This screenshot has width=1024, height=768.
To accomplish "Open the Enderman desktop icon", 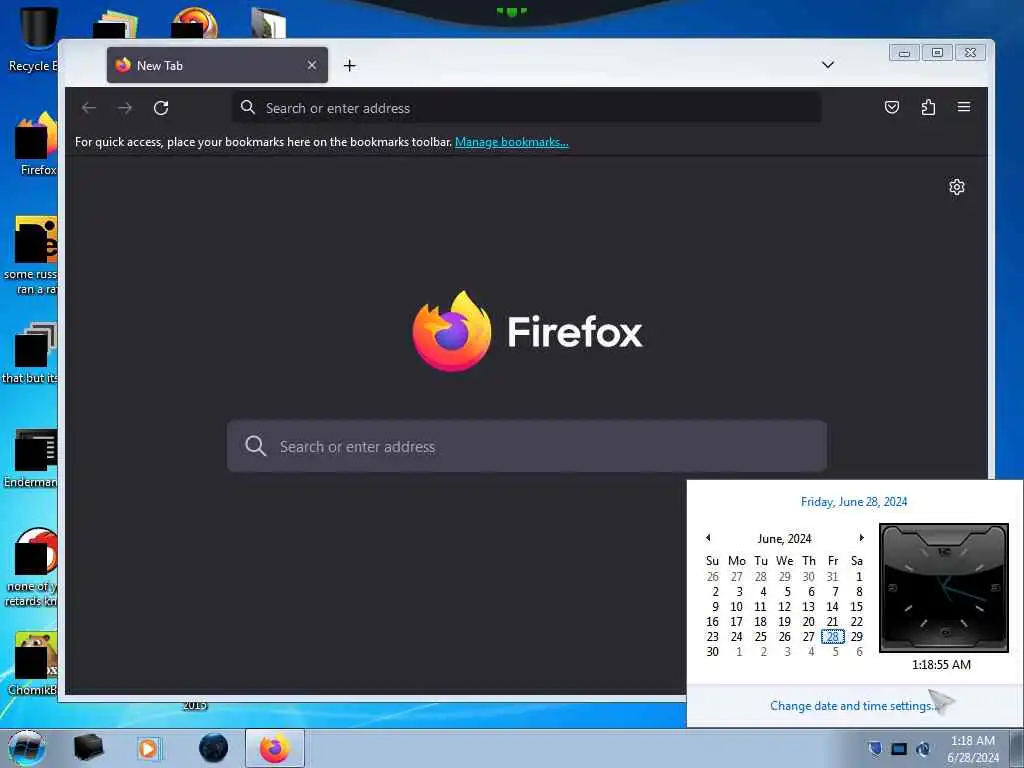I will tap(31, 458).
